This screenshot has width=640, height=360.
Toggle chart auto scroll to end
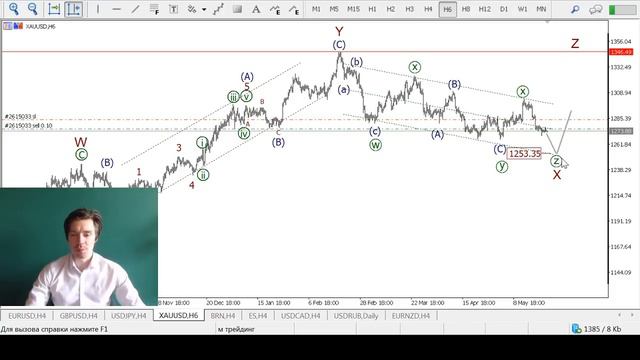54,9
